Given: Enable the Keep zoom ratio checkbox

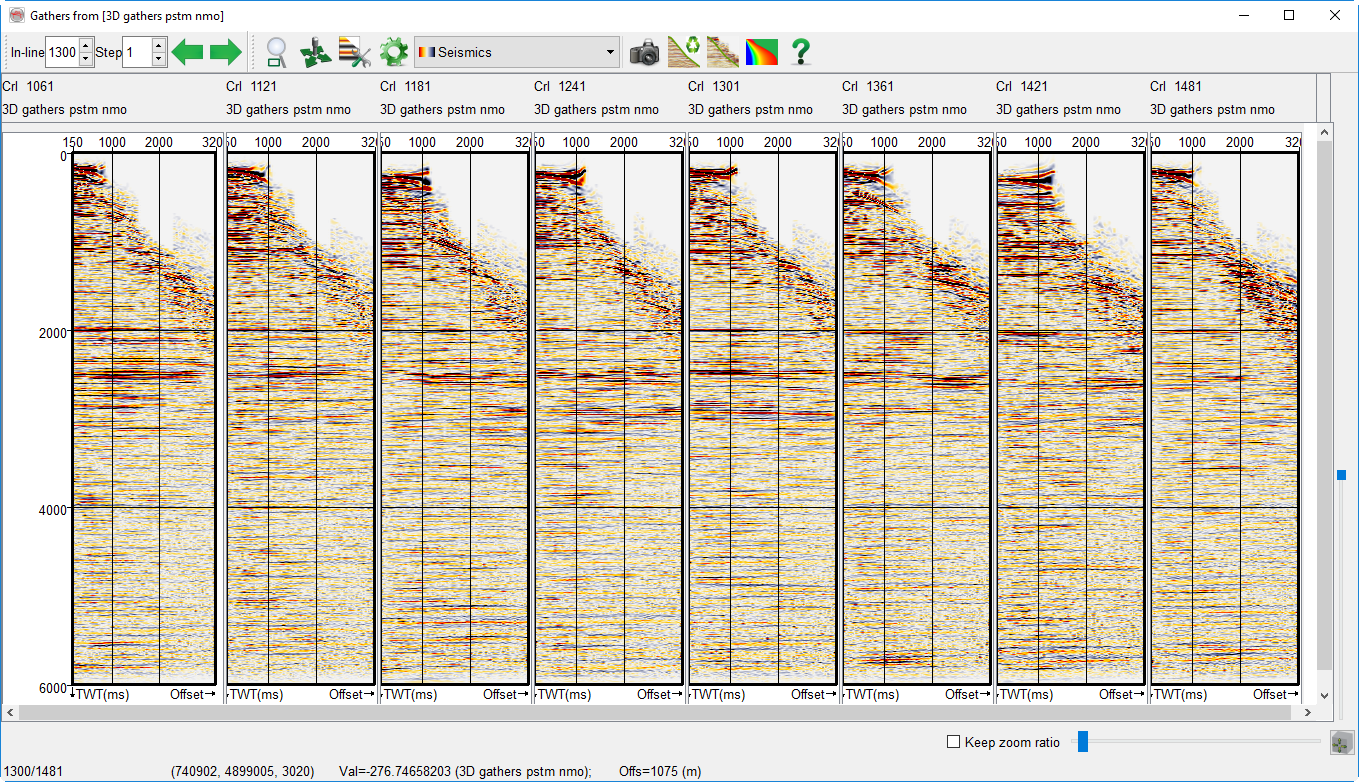Looking at the screenshot, I should click(x=953, y=742).
